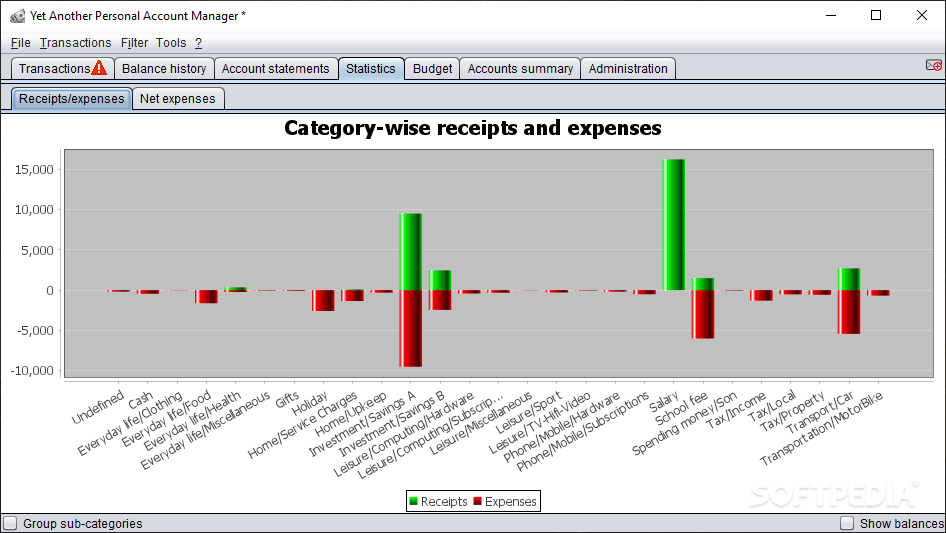The image size is (946, 533).
Task: Open the Tools menu
Action: [x=171, y=43]
